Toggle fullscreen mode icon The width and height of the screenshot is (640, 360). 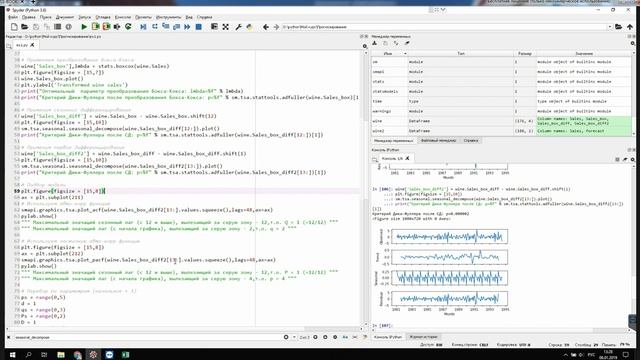[225, 27]
